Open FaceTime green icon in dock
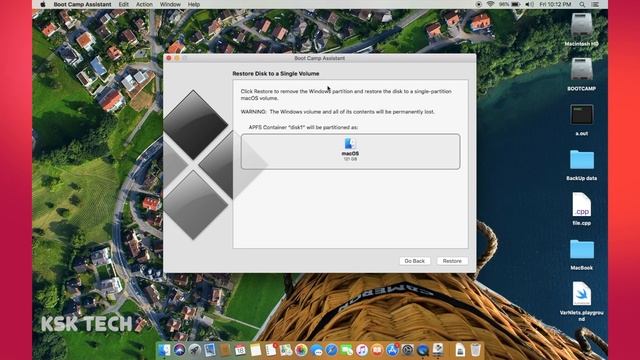Image resolution: width=640 pixels, height=360 pixels. point(347,350)
